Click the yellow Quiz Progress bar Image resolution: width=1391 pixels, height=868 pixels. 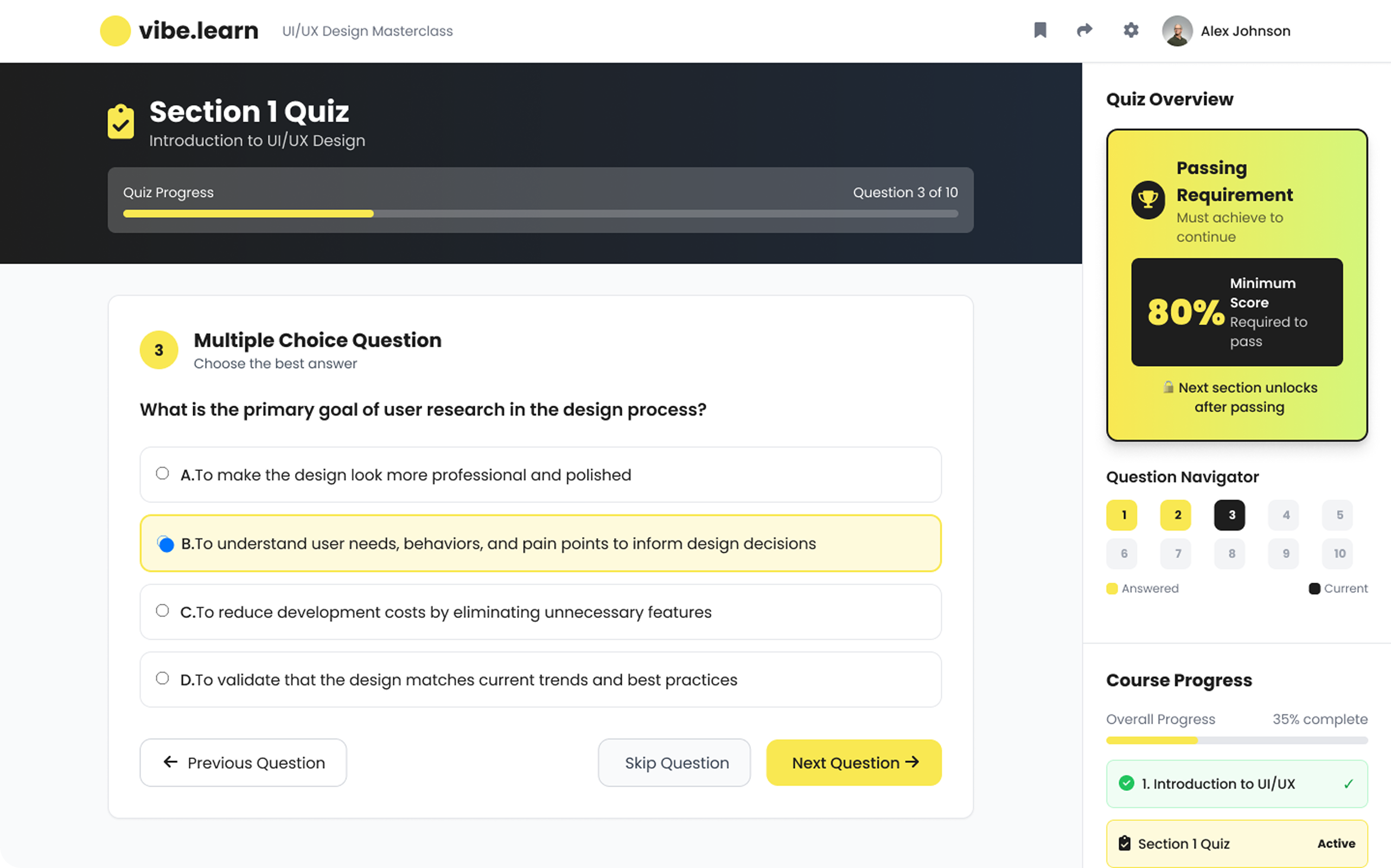click(248, 214)
